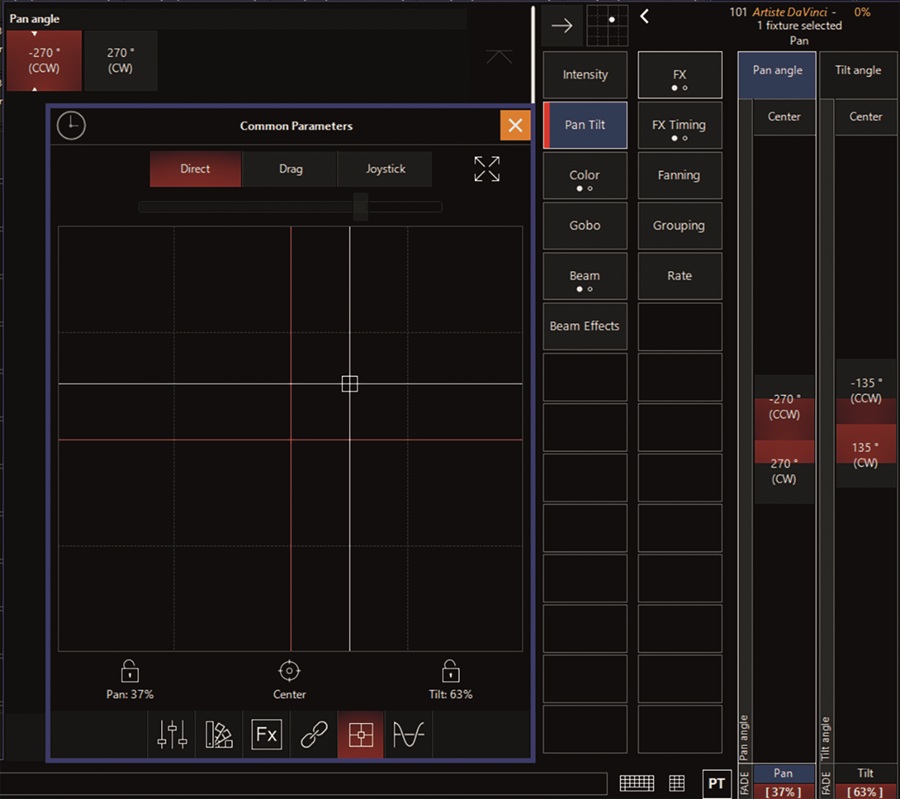
Task: Select 270° (CW) preset at top left
Action: pyautogui.click(x=120, y=60)
